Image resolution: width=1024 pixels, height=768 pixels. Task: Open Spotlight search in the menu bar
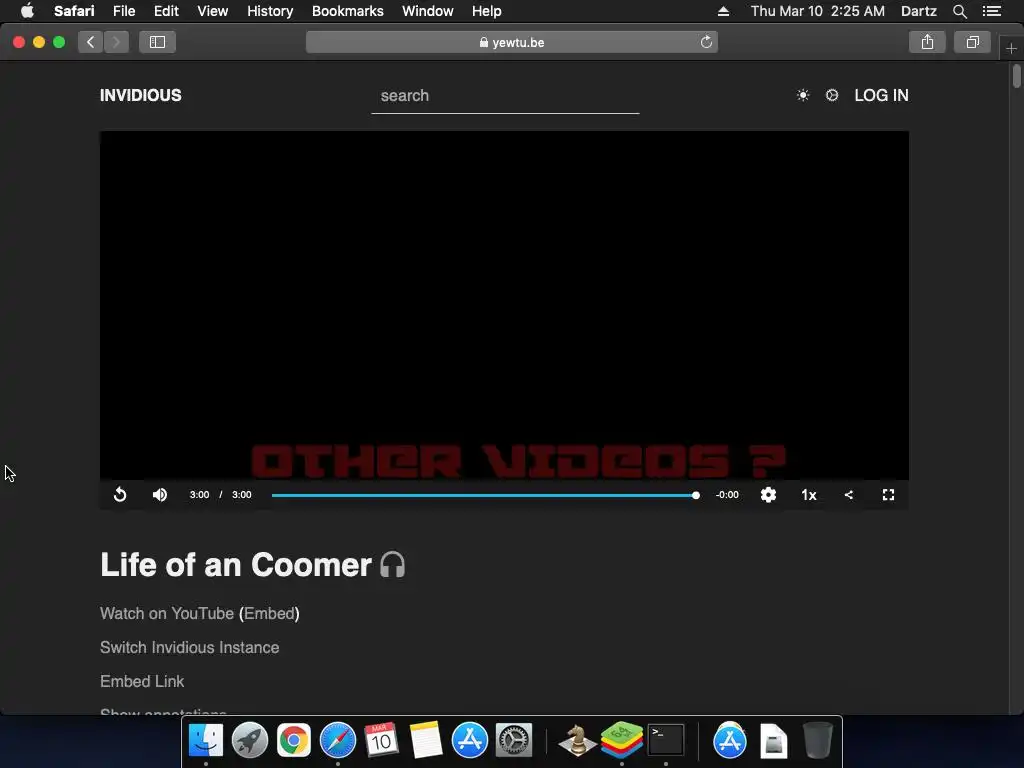click(x=959, y=11)
